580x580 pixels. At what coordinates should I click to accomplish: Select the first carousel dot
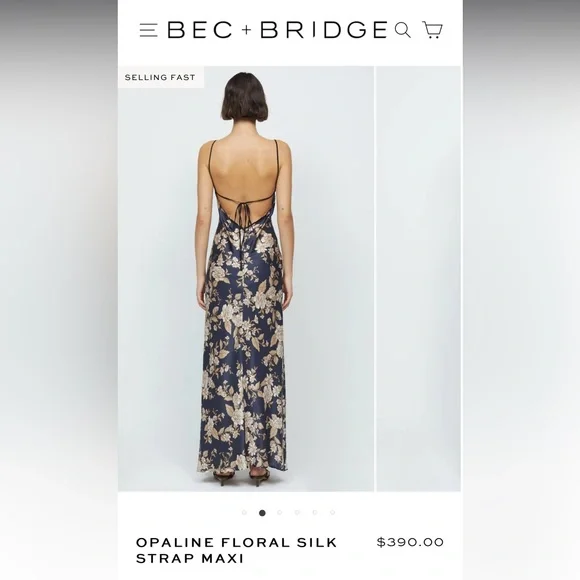pos(244,513)
